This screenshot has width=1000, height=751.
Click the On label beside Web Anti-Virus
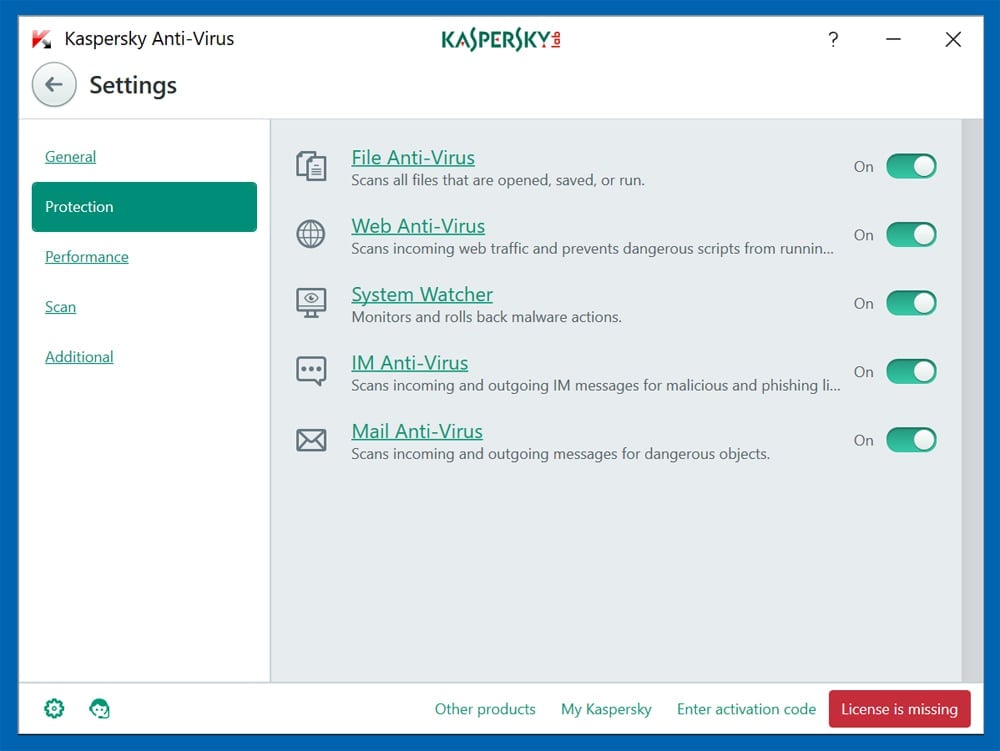pyautogui.click(x=864, y=235)
